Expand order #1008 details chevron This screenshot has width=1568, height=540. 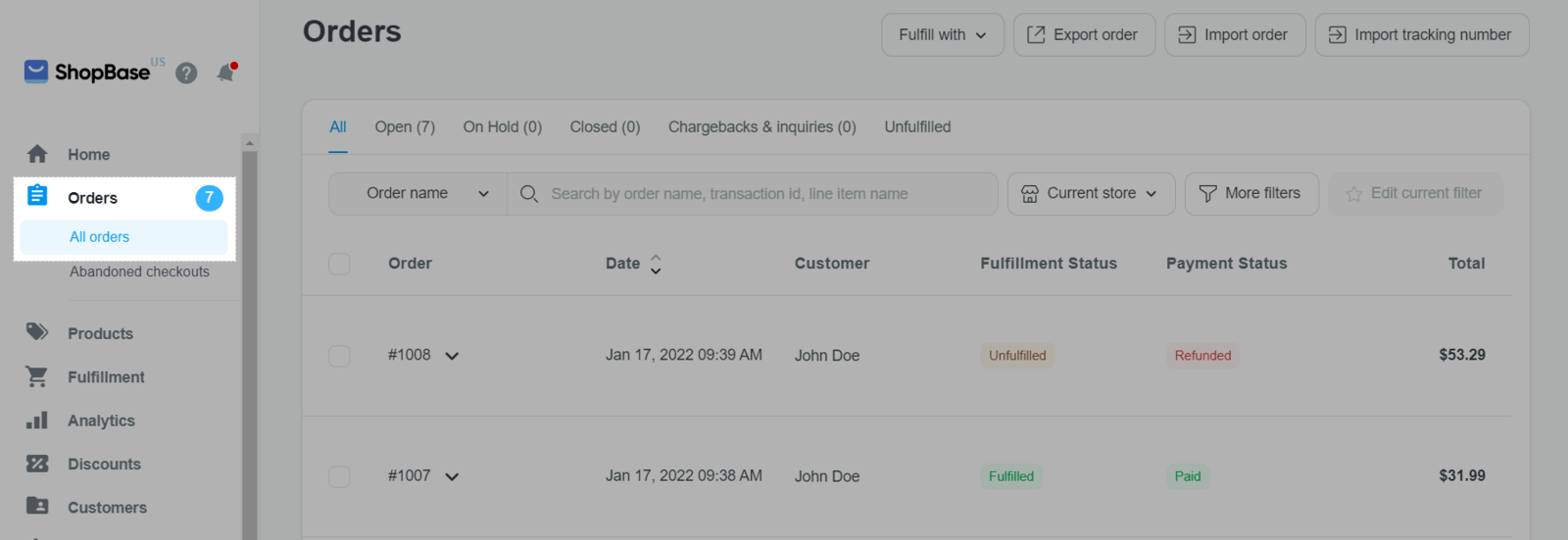[x=452, y=356]
